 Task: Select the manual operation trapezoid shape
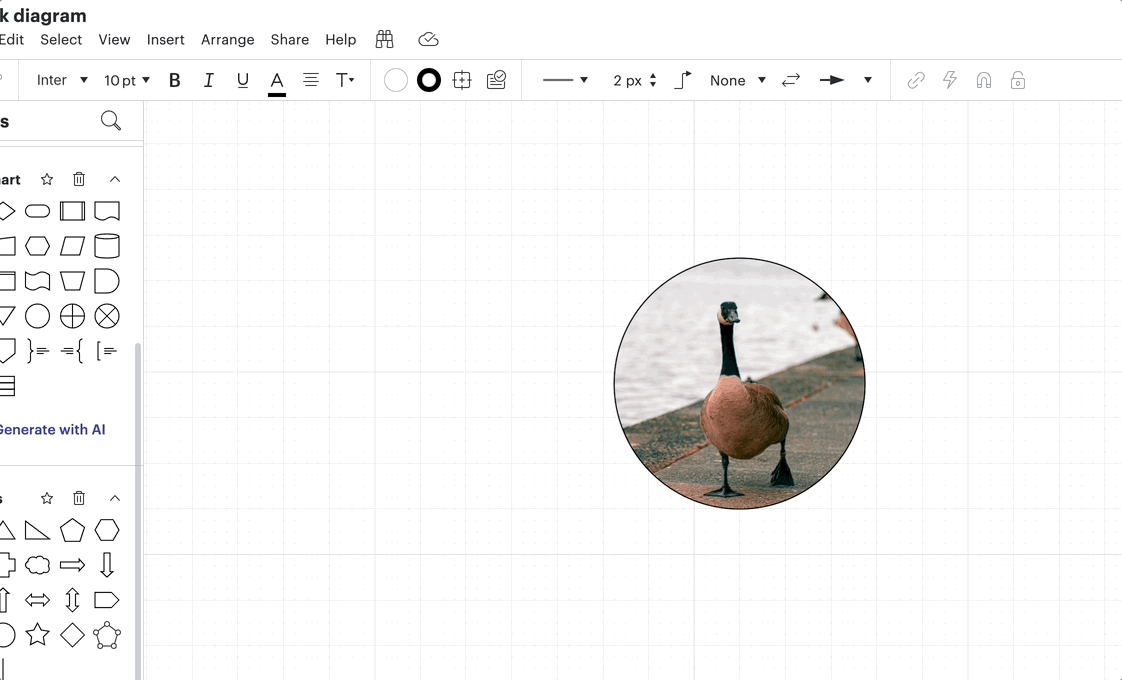pos(72,281)
